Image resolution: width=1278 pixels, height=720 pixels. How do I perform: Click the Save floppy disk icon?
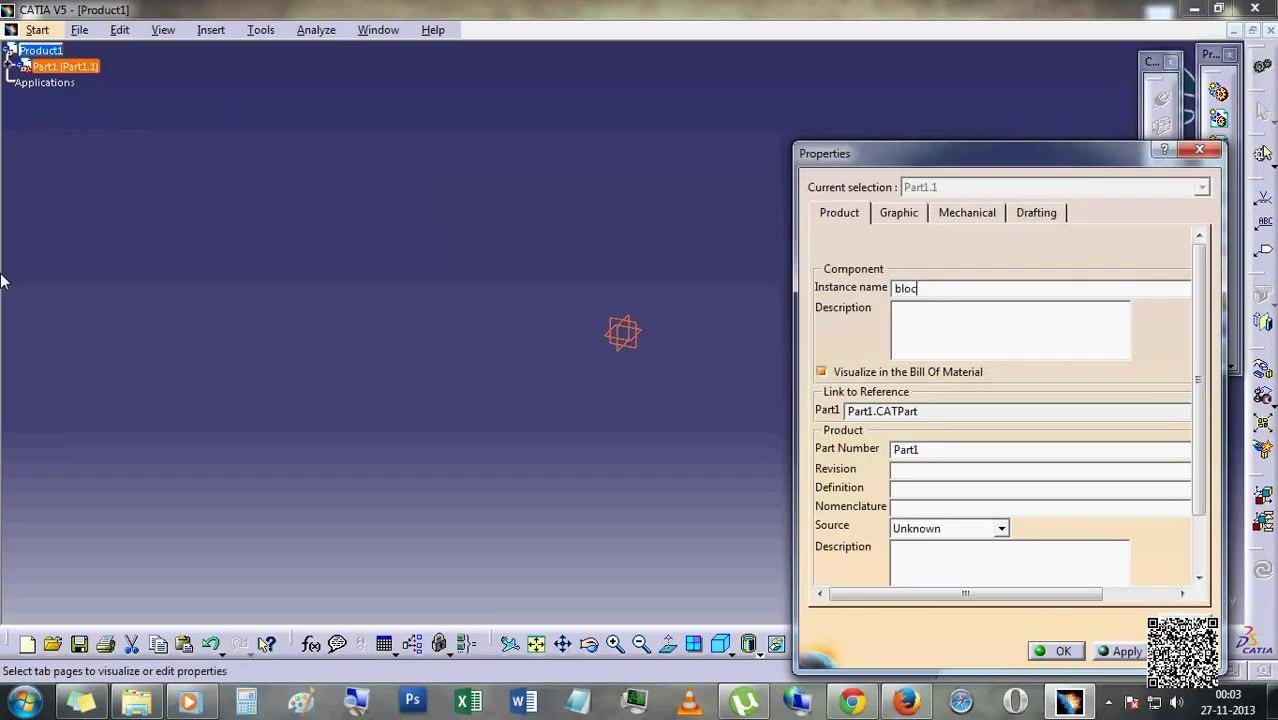click(79, 645)
